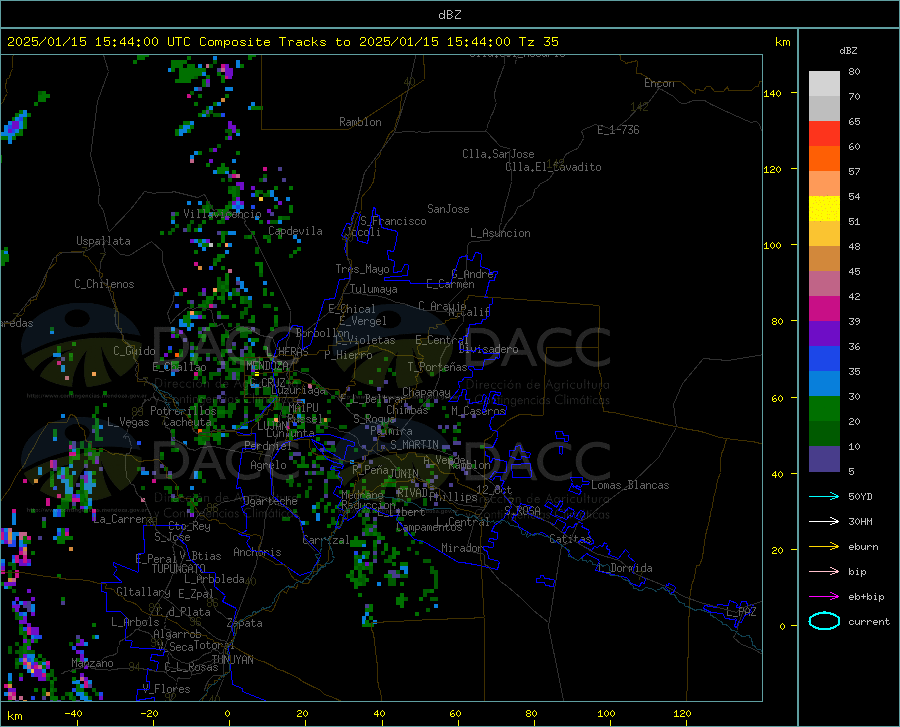Viewport: 900px width, 727px height.
Task: Click the MENDOZA city label on the map
Action: point(267,366)
